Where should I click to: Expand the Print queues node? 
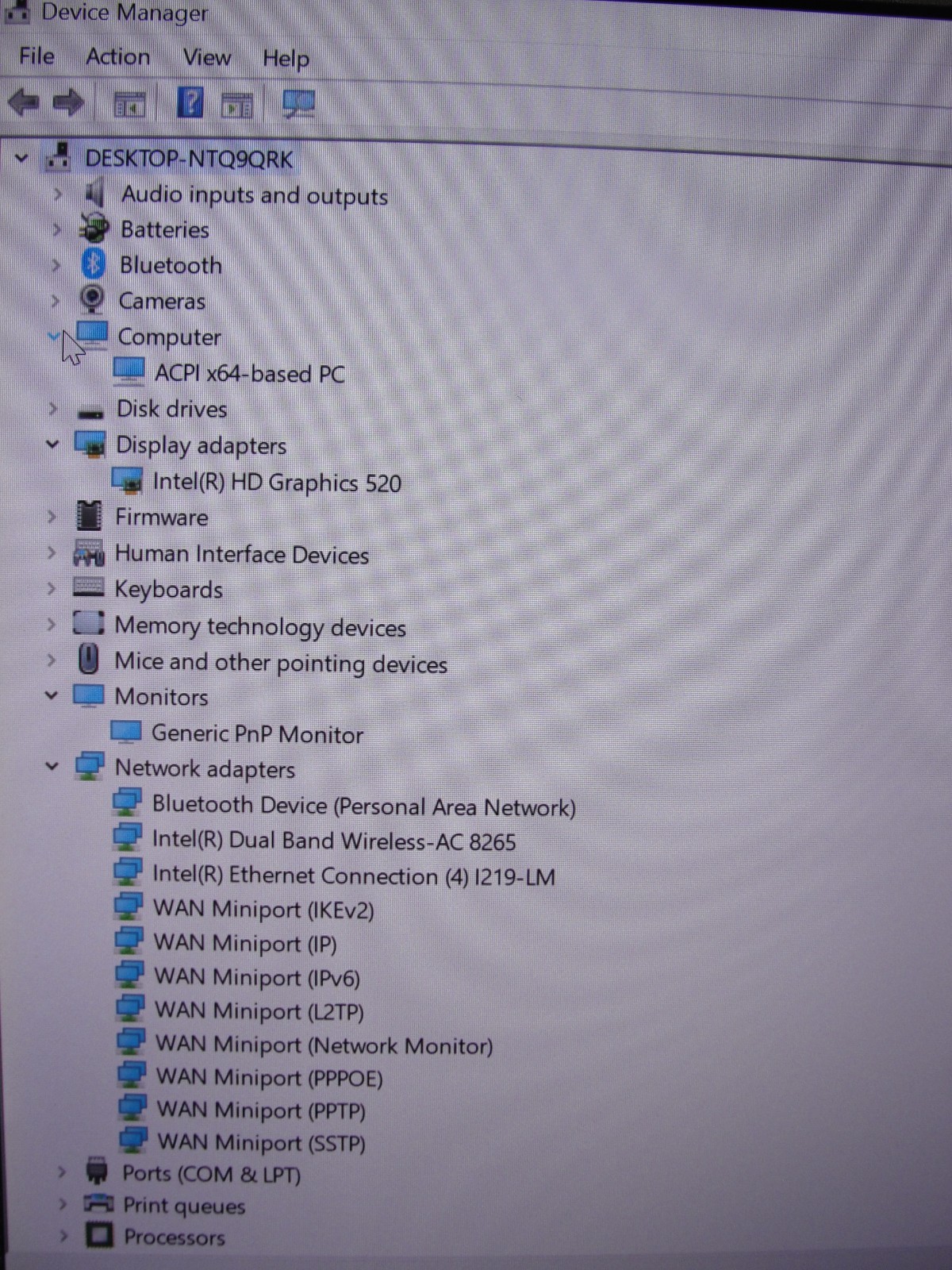[x=63, y=1204]
